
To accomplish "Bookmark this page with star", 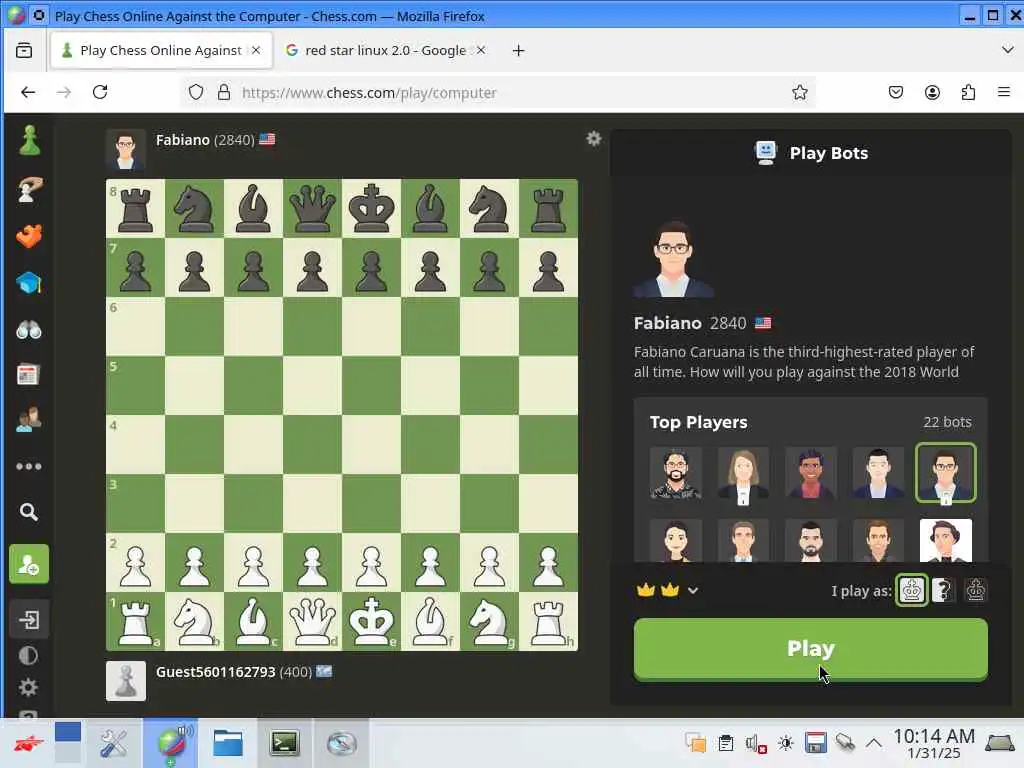I will tap(799, 92).
